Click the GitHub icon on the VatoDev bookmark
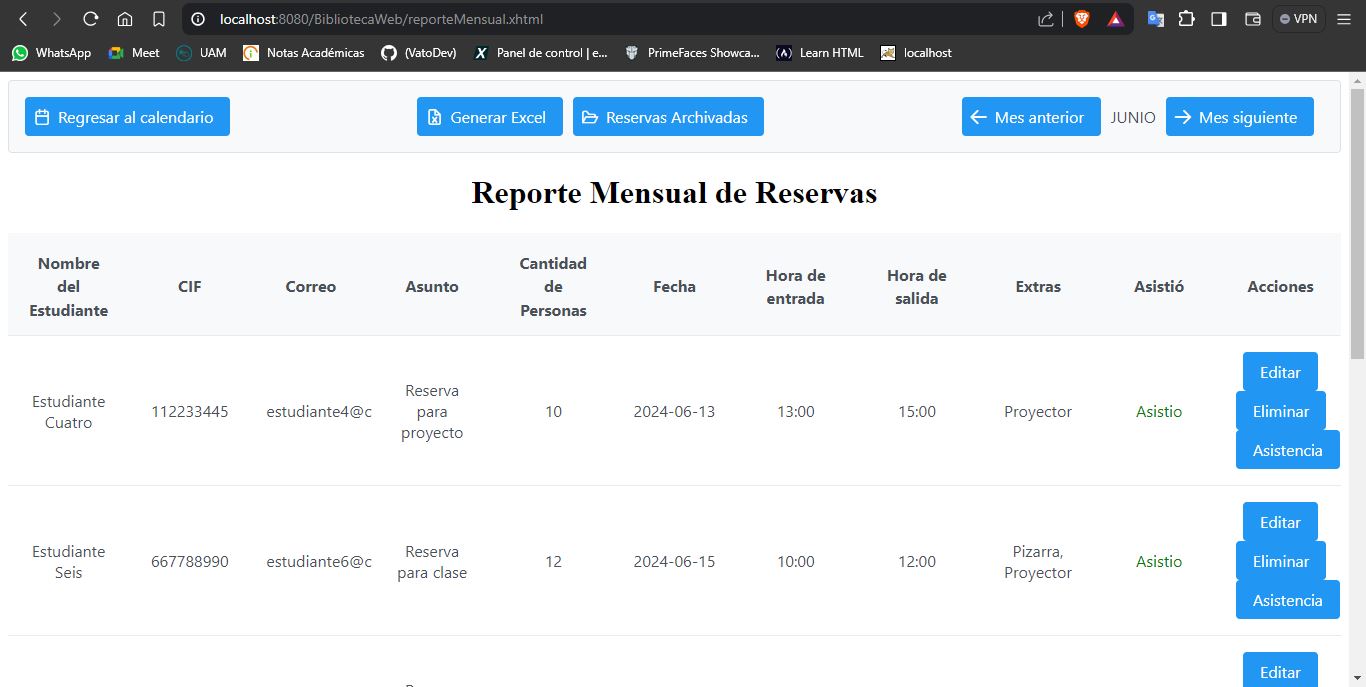Screen dimensions: 1366x687 coord(389,52)
